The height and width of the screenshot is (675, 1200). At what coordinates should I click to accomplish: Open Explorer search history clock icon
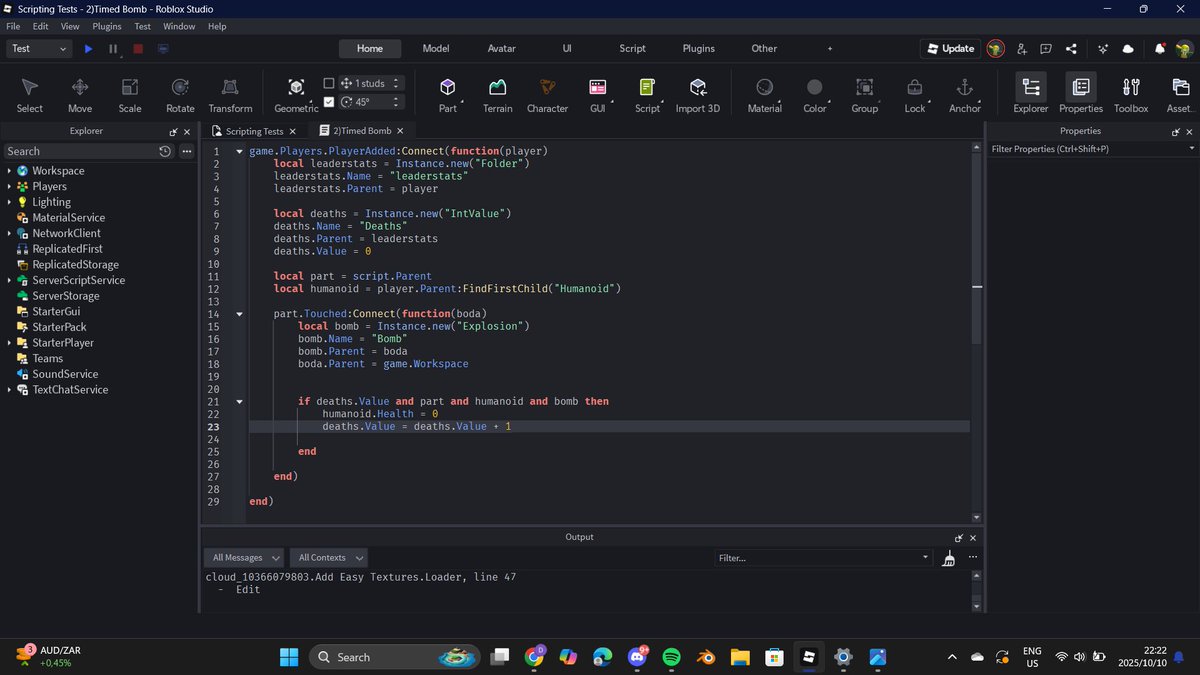(165, 151)
